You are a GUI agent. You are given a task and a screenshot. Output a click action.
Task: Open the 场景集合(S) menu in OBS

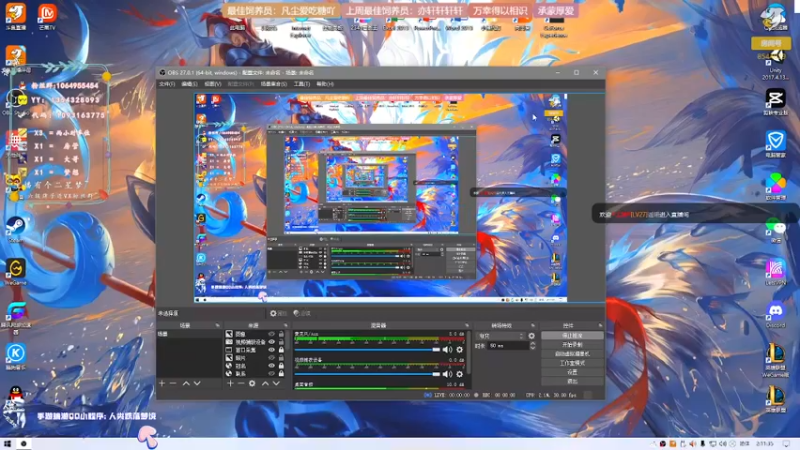coord(274,84)
